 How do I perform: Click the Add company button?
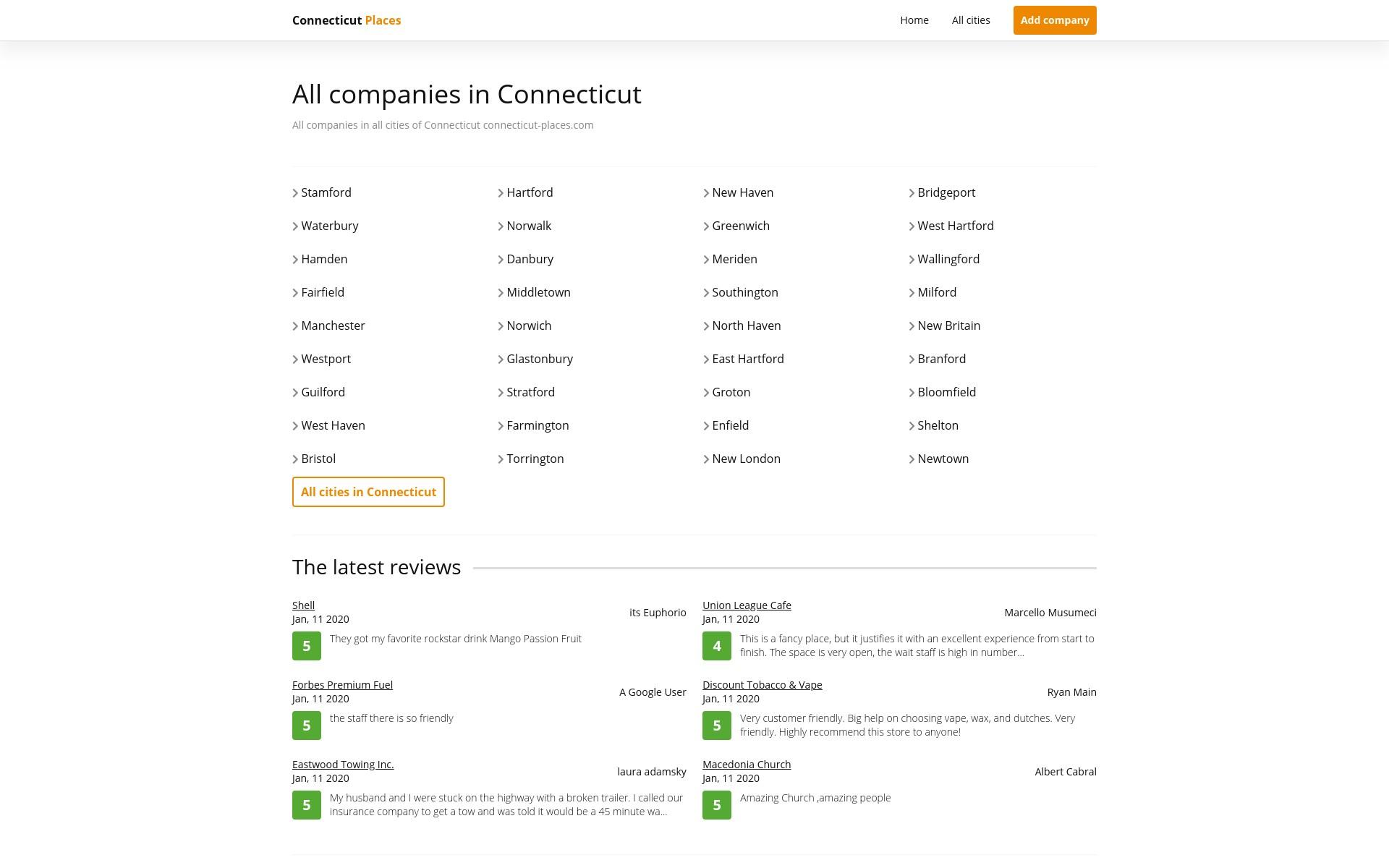[x=1055, y=20]
